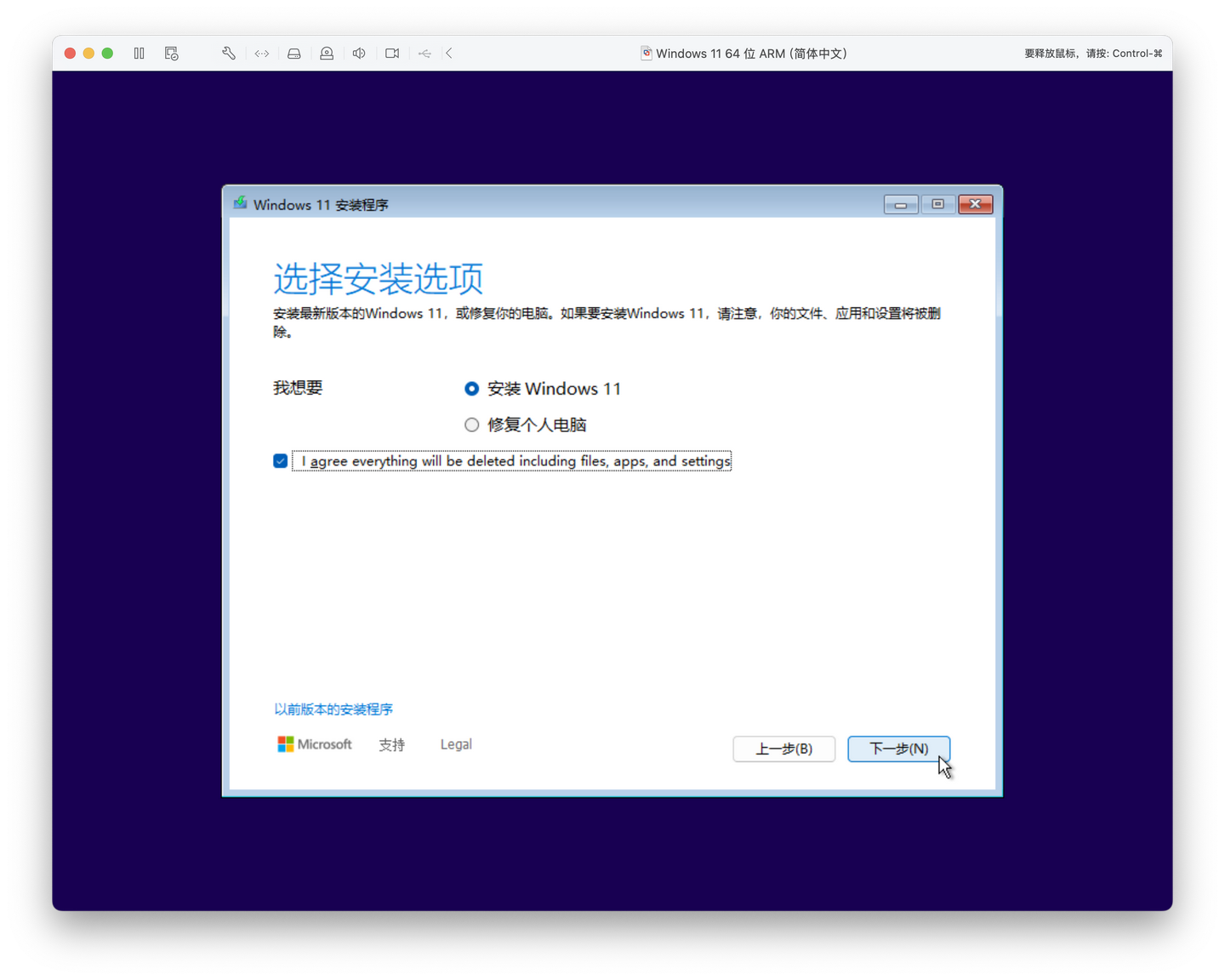The width and height of the screenshot is (1225, 980).
Task: Click the "Windows 11 64 位 ARM (简体中文)" window title
Action: click(x=751, y=54)
